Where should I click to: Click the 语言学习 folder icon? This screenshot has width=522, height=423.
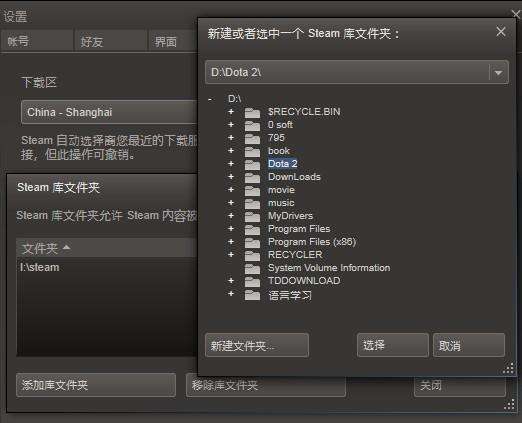tap(252, 295)
